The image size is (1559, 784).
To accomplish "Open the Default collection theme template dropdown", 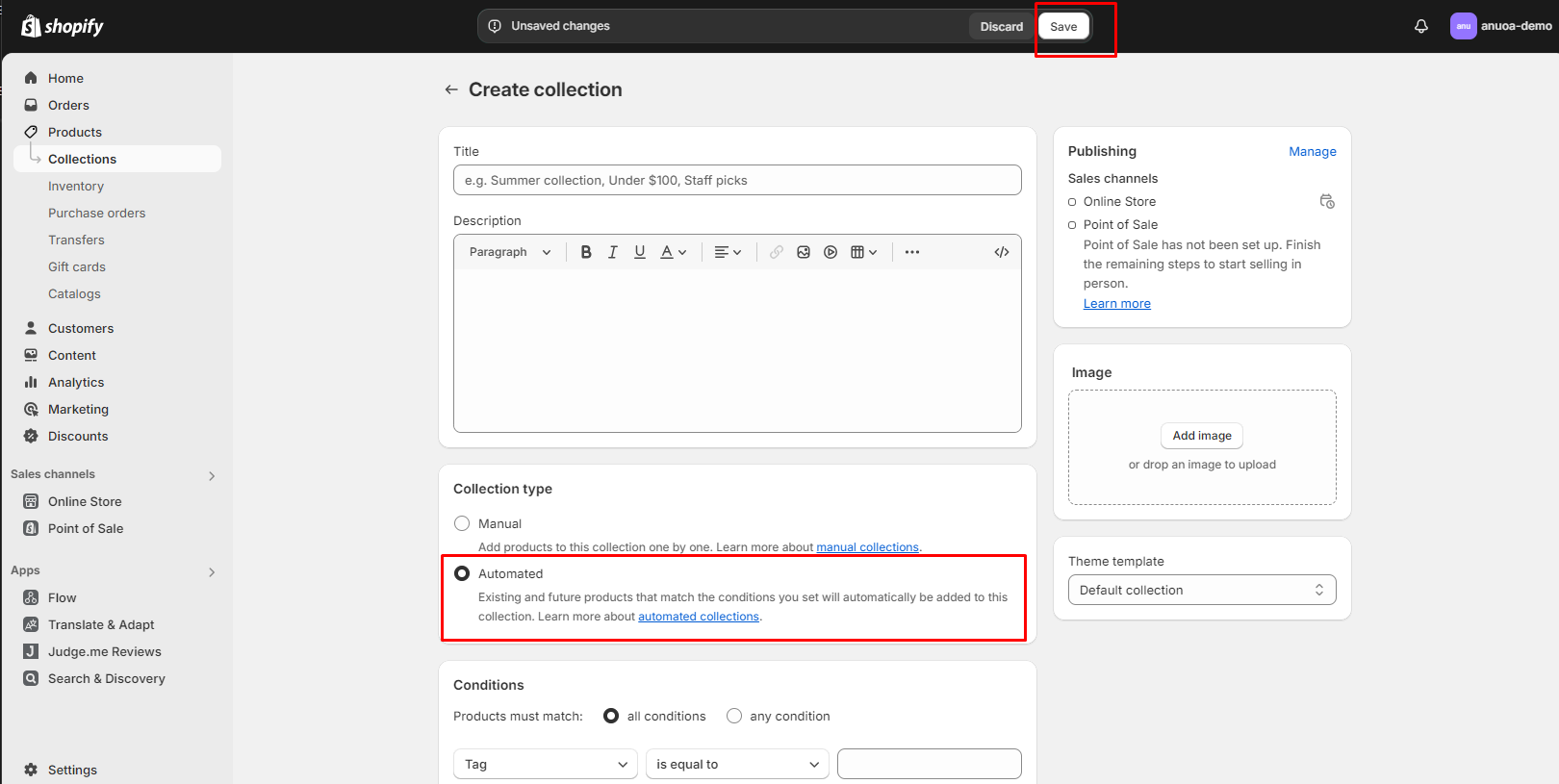I will click(1201, 590).
